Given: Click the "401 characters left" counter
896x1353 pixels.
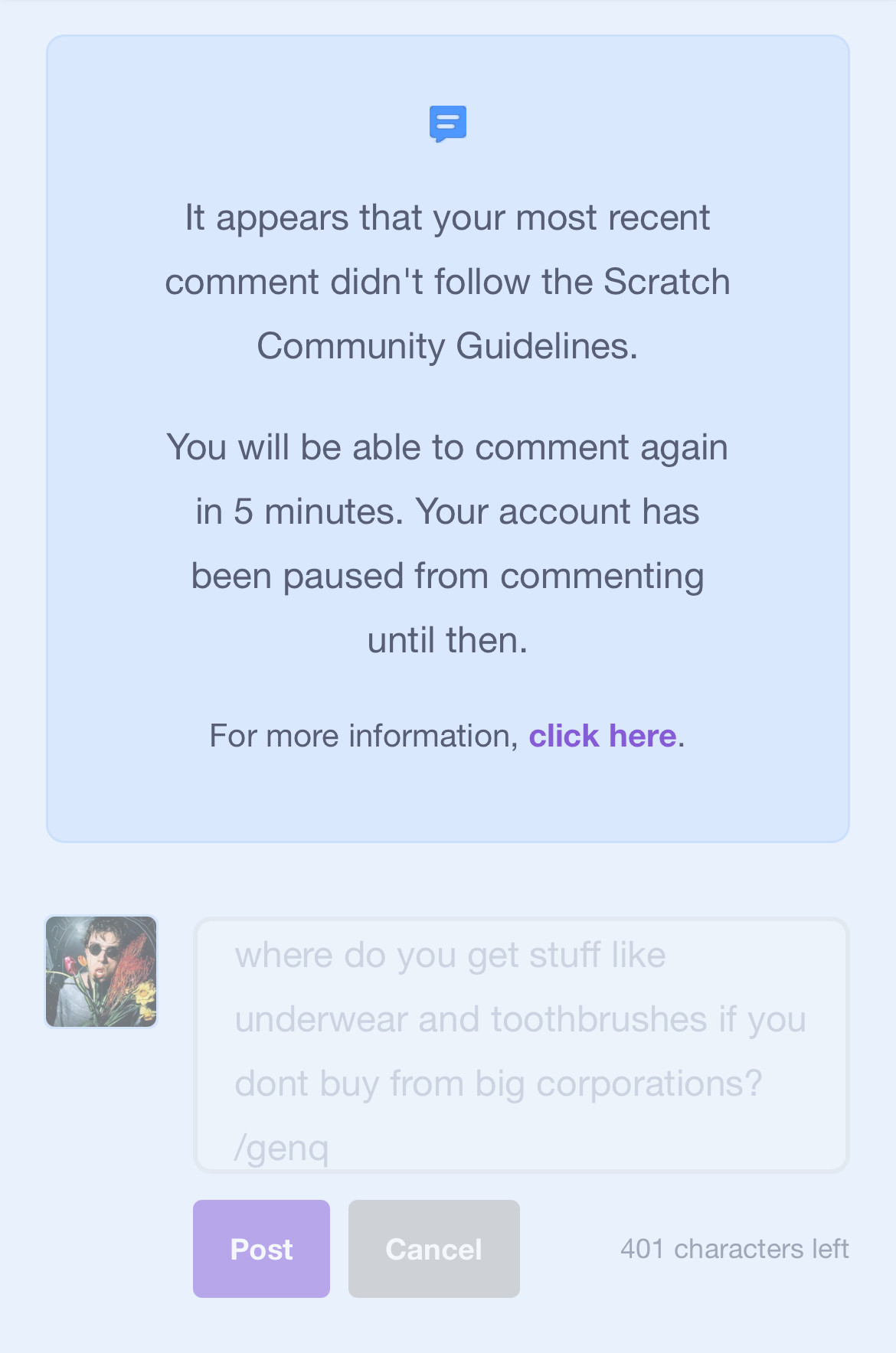Looking at the screenshot, I should coord(734,1249).
